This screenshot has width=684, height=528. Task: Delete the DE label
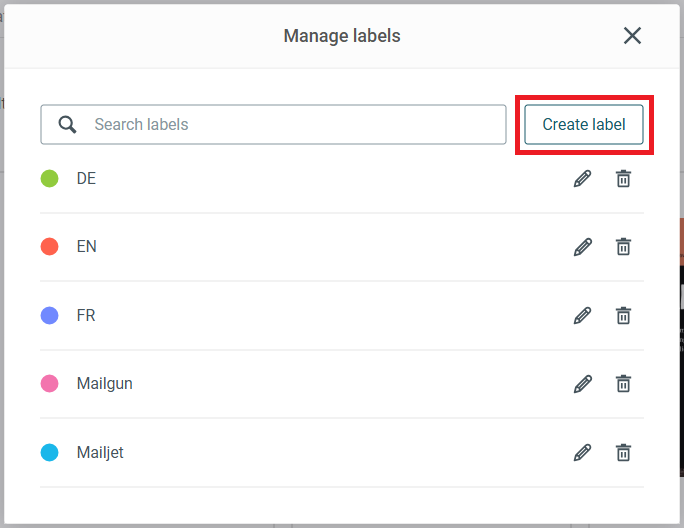click(x=623, y=178)
